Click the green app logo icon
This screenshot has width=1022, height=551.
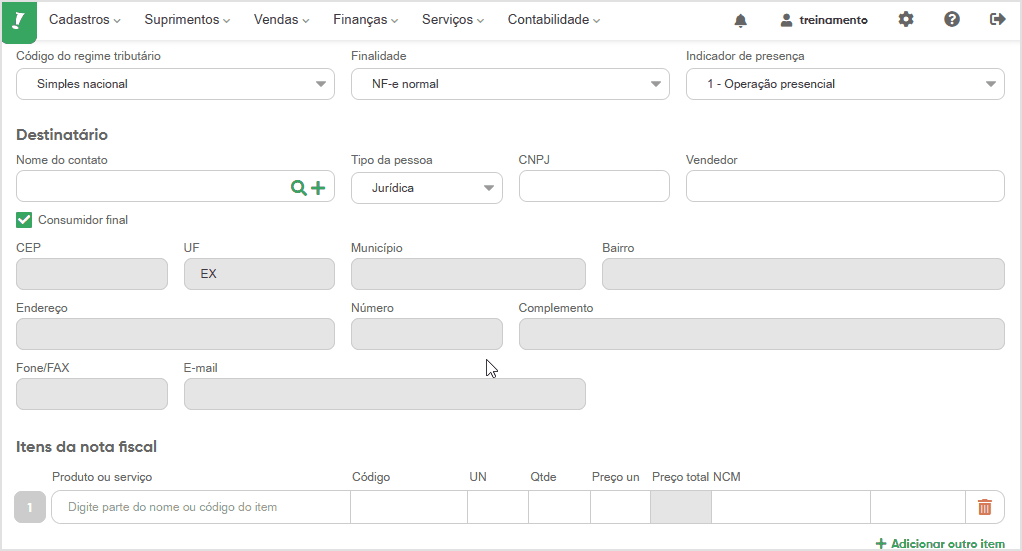point(19,21)
